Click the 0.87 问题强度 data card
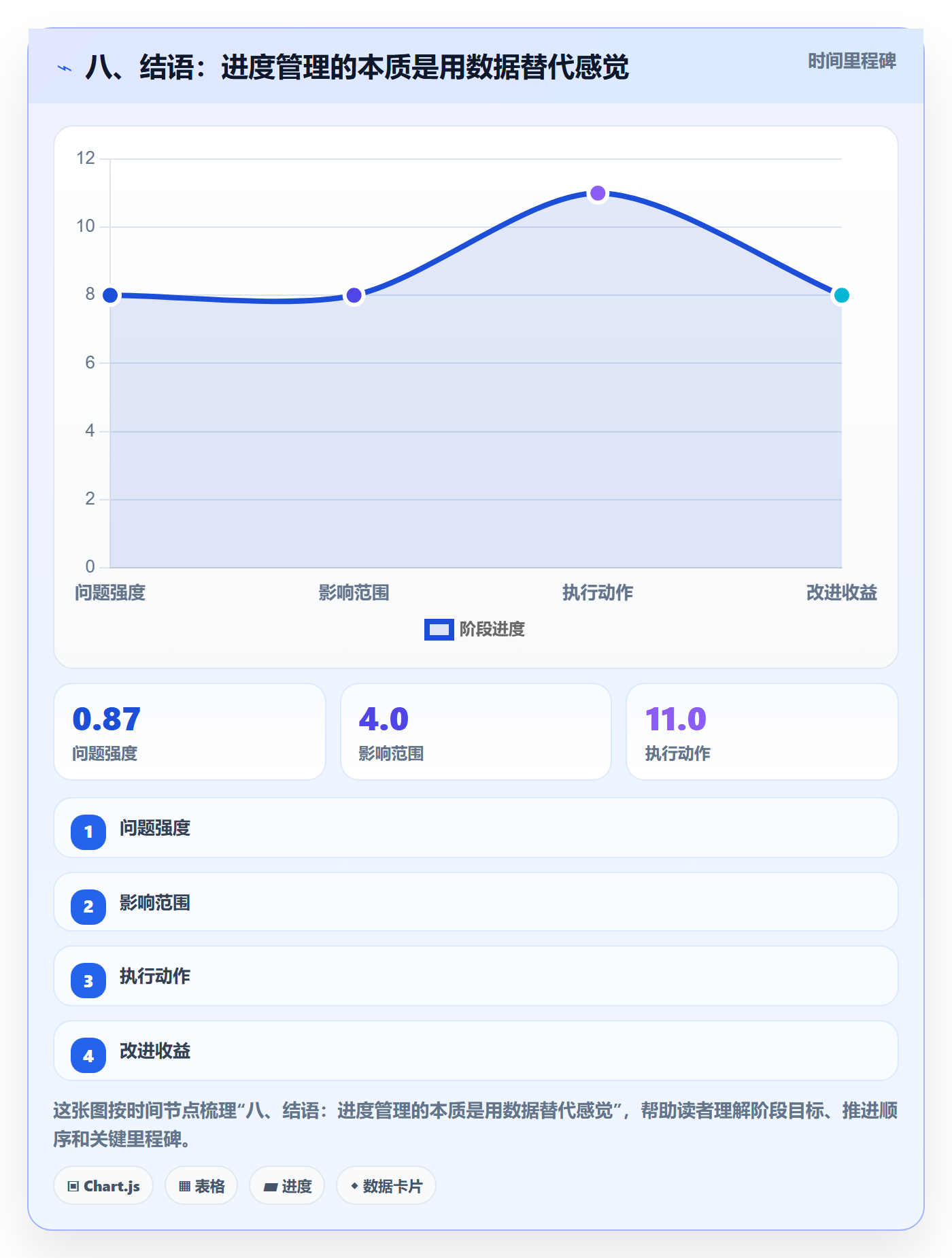Screen dimensions: 952x1258 point(190,732)
